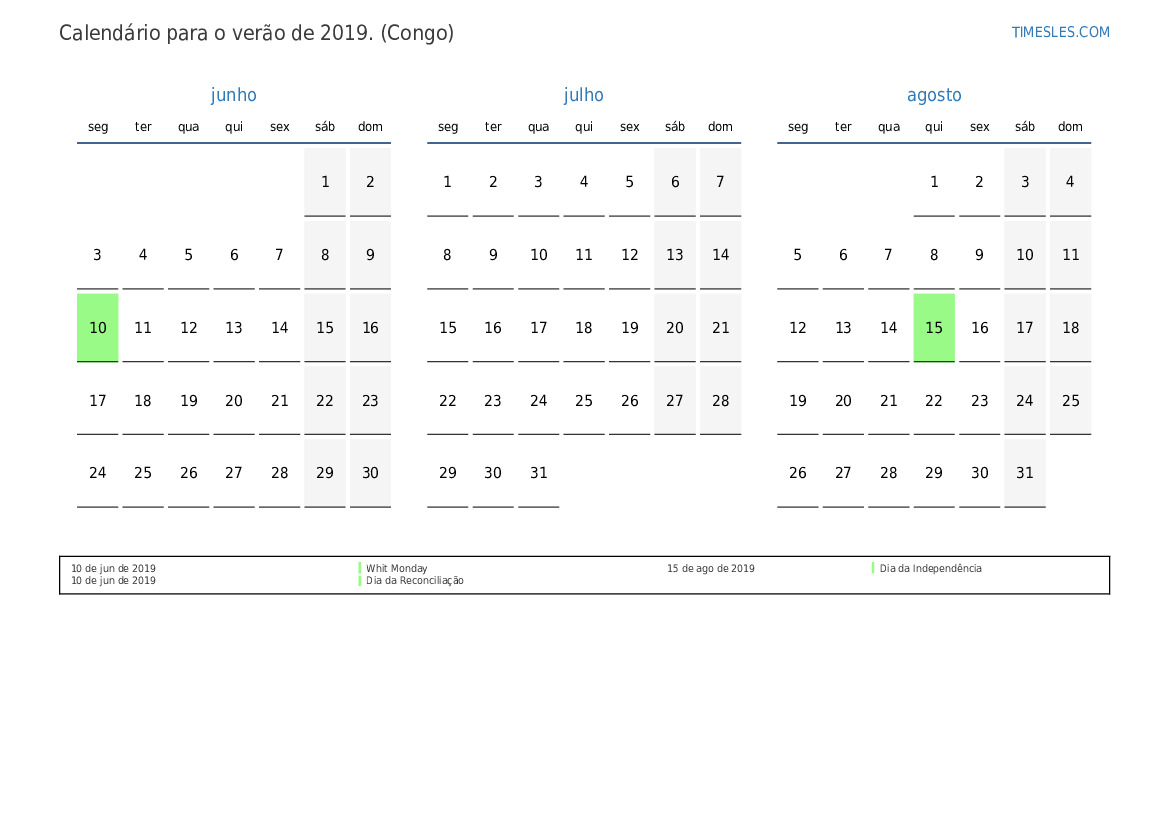Select August 1 in the agosto grid

pyautogui.click(x=934, y=182)
